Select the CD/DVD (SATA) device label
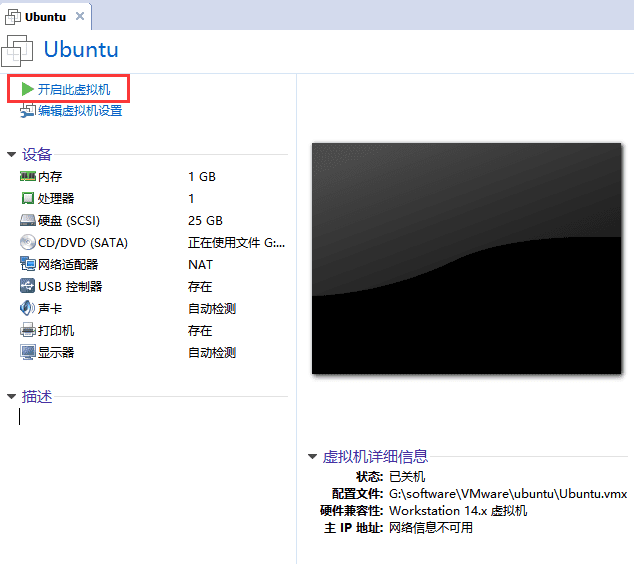This screenshot has width=634, height=564. (x=83, y=243)
